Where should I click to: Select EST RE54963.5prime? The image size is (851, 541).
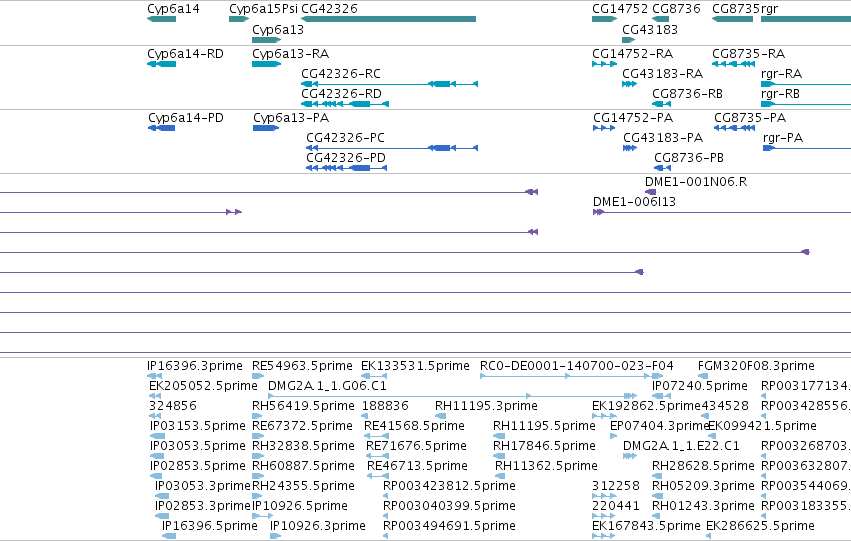(x=302, y=366)
